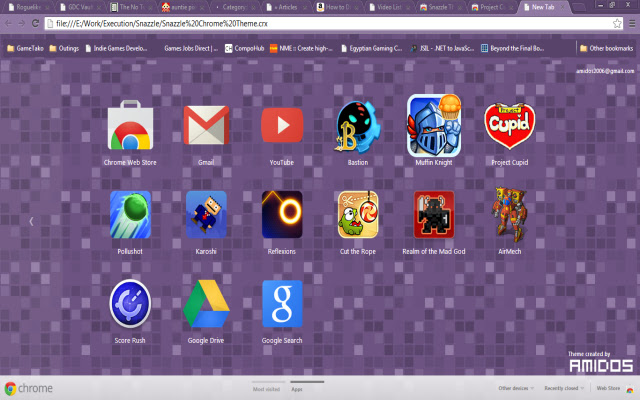Open the YouTube app
This screenshot has width=640, height=400.
[282, 125]
